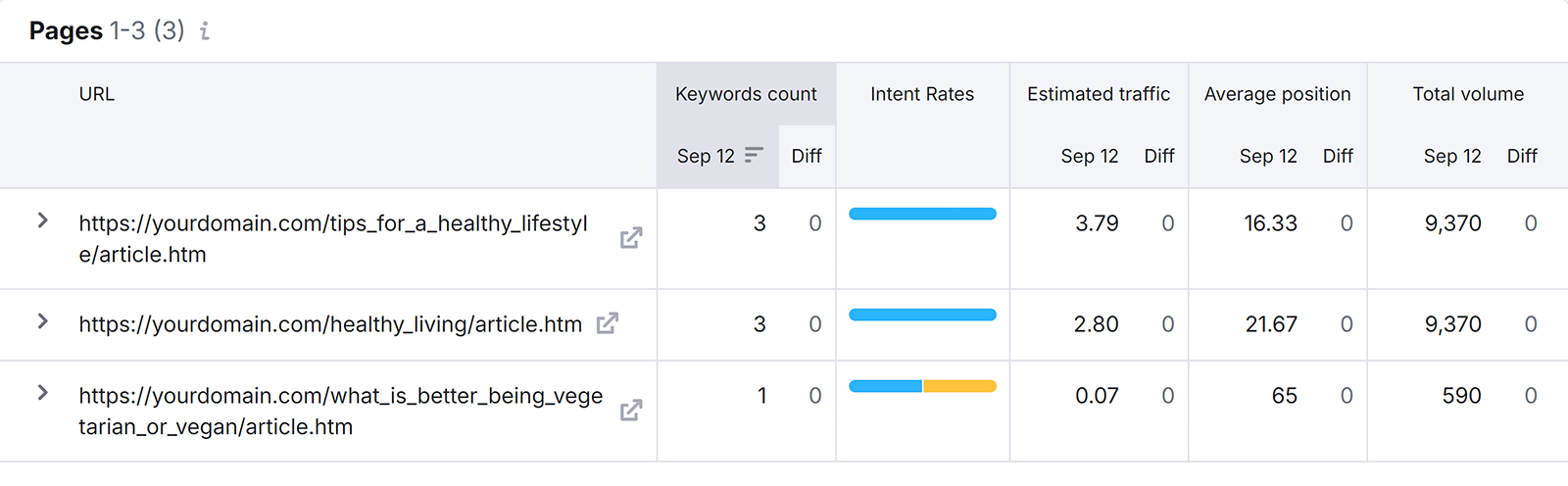1568x486 pixels.
Task: Sort by Keywords count Diff column
Action: coord(807,156)
